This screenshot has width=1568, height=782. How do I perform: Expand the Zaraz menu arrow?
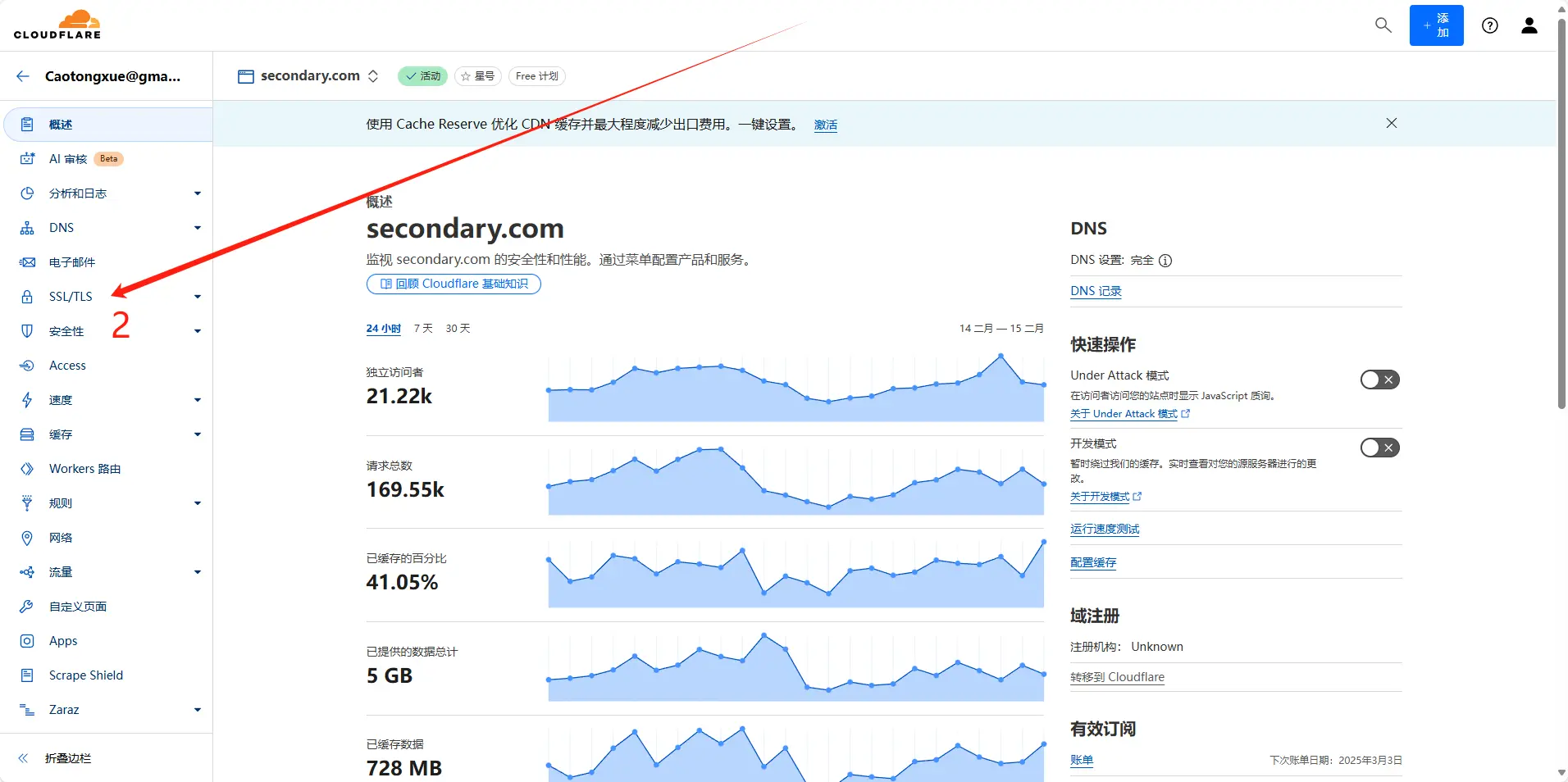(x=198, y=710)
